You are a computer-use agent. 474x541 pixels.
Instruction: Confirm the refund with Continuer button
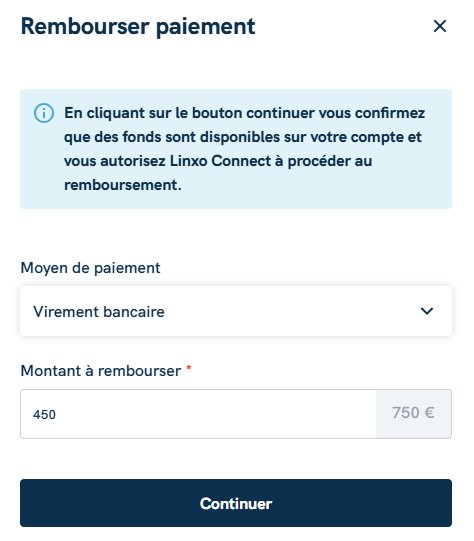tap(236, 503)
